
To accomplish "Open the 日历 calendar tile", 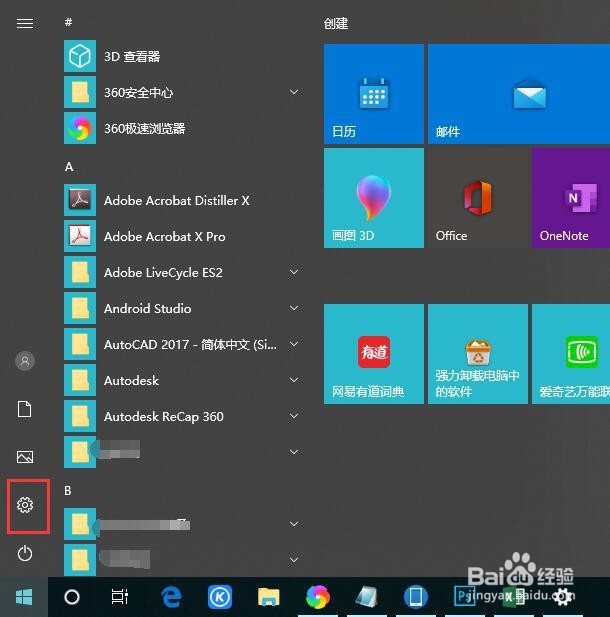I will (373, 94).
